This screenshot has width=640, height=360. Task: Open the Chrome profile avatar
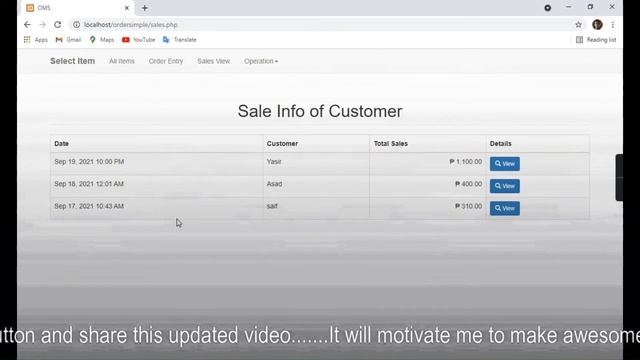597,24
